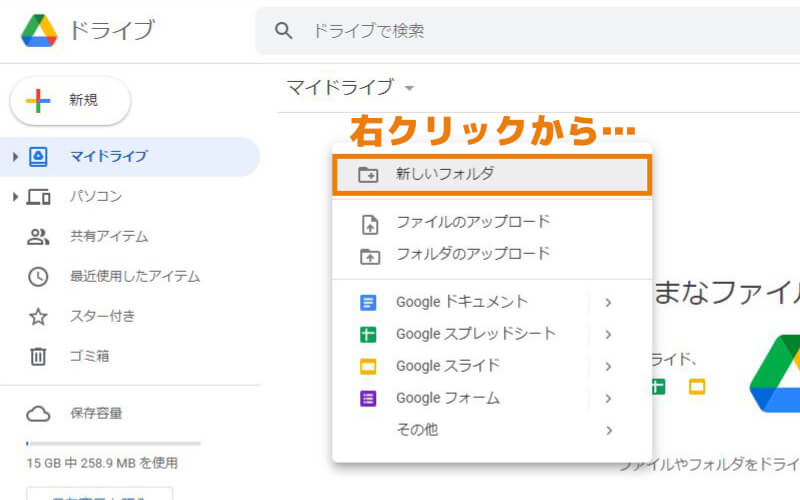Expand the その他 submenu arrow
This screenshot has height=500, width=800.
point(608,431)
